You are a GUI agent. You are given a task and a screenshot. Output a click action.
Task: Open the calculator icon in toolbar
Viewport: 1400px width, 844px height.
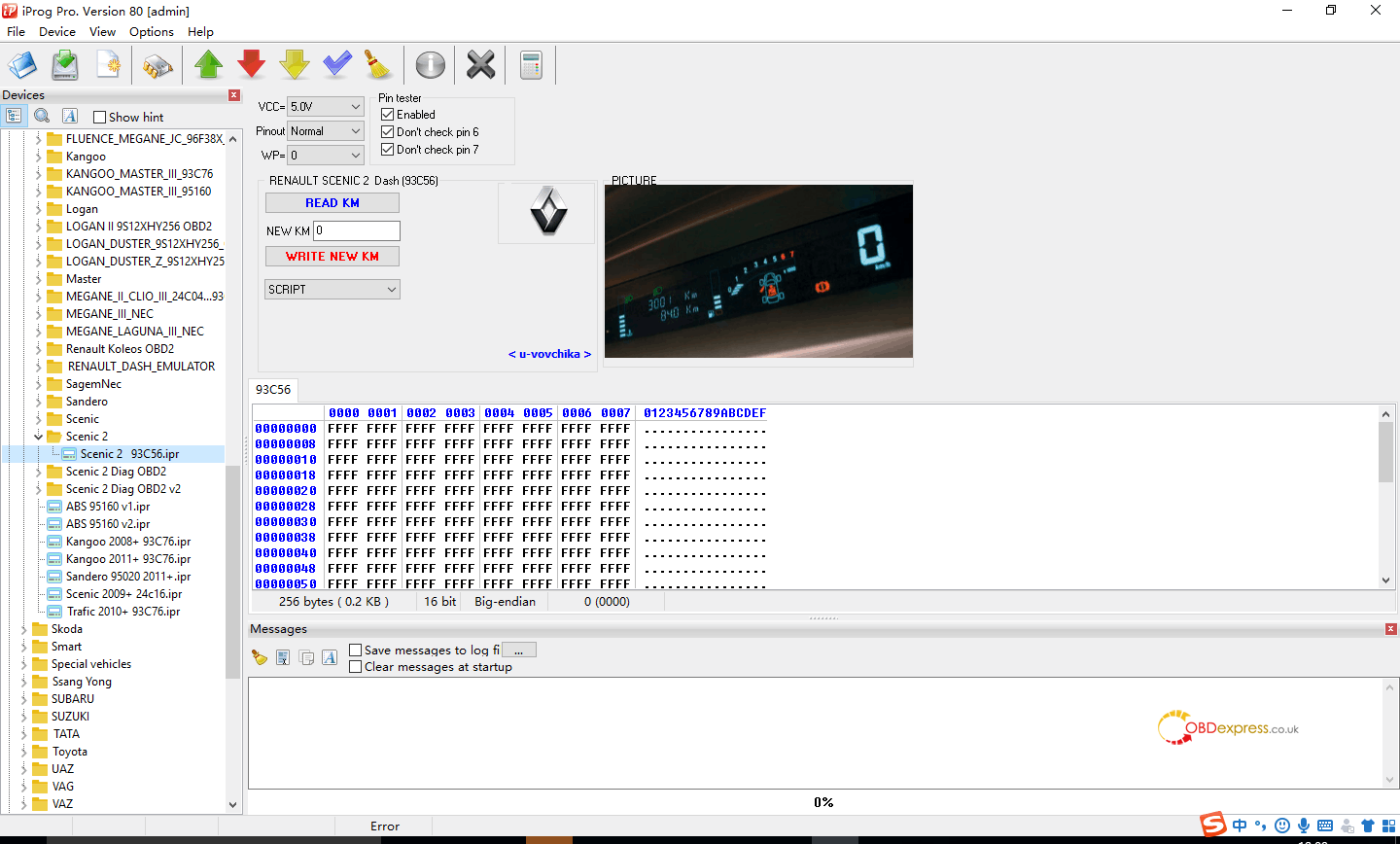(531, 65)
